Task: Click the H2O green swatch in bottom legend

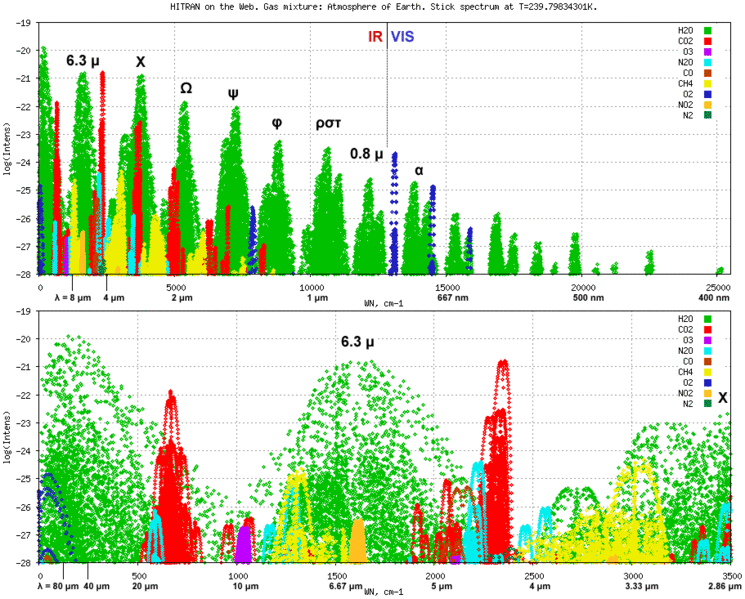Action: coord(707,319)
